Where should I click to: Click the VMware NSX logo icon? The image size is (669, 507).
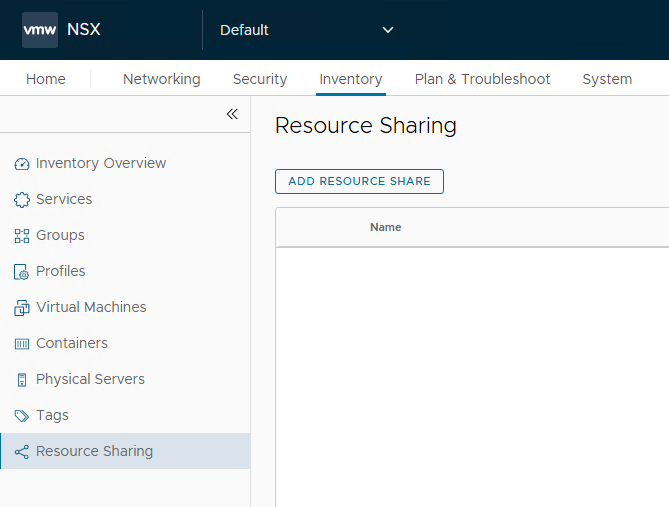click(40, 30)
